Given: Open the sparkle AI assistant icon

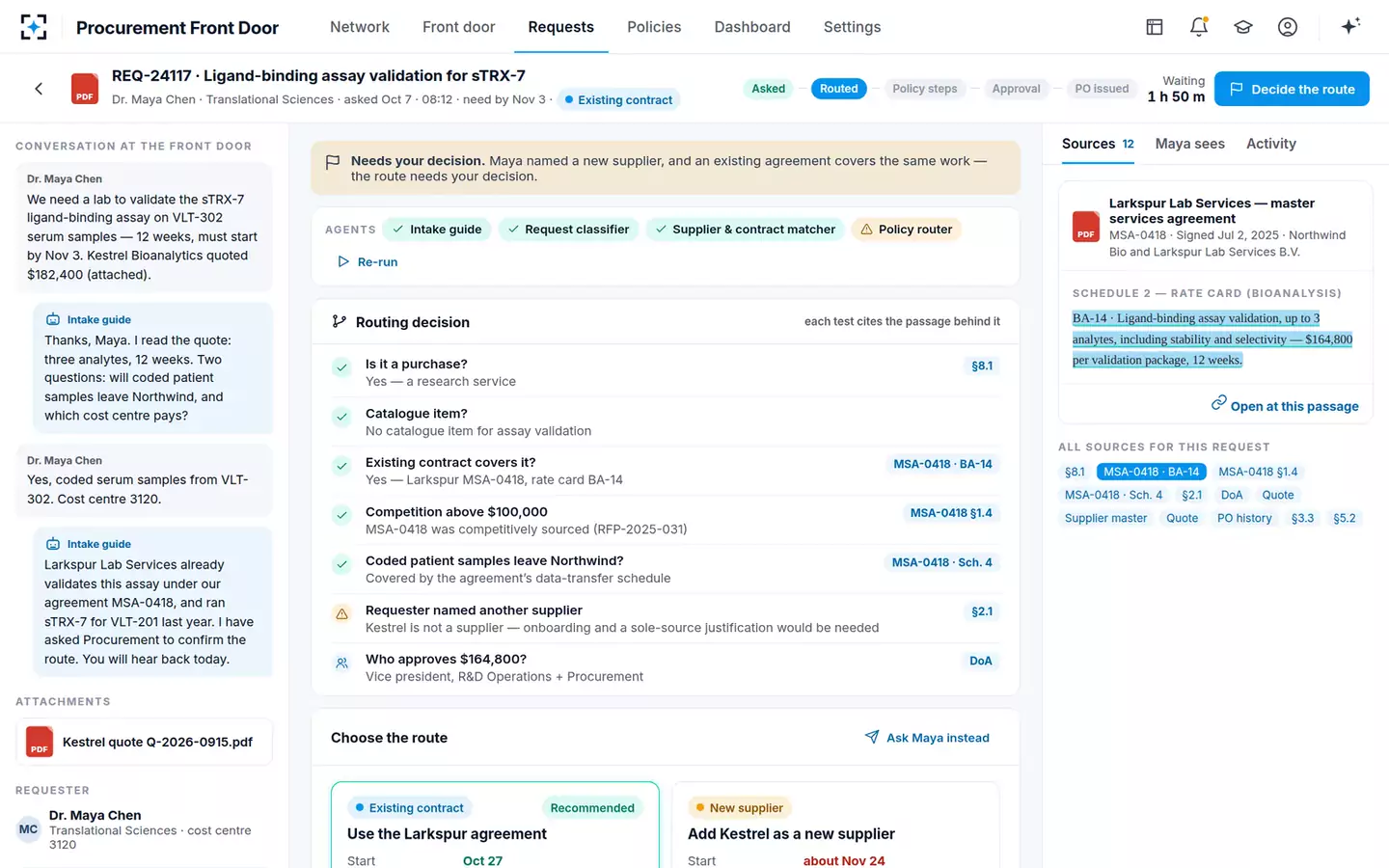Looking at the screenshot, I should click(1350, 26).
